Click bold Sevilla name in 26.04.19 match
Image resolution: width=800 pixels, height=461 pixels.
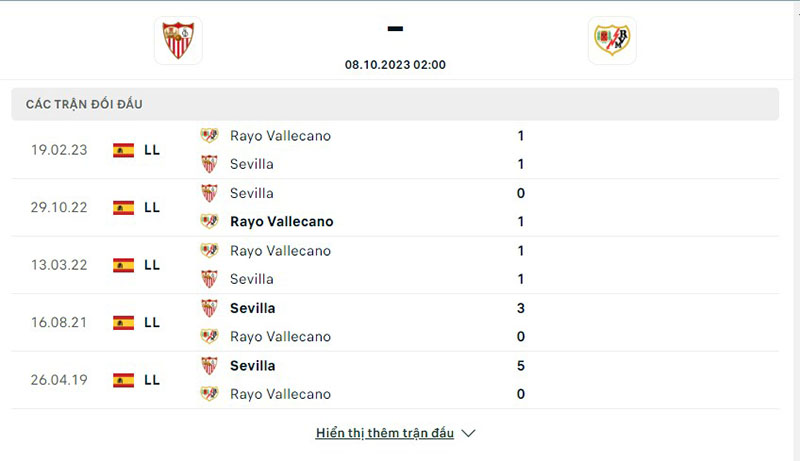pyautogui.click(x=252, y=366)
